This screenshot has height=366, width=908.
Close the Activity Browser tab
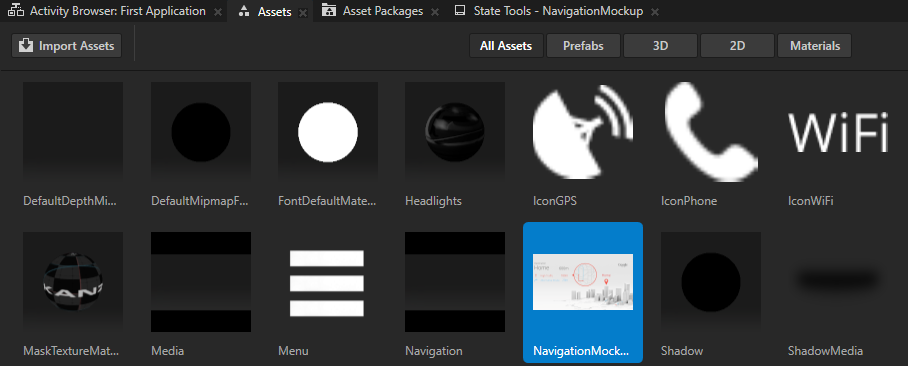(x=218, y=12)
